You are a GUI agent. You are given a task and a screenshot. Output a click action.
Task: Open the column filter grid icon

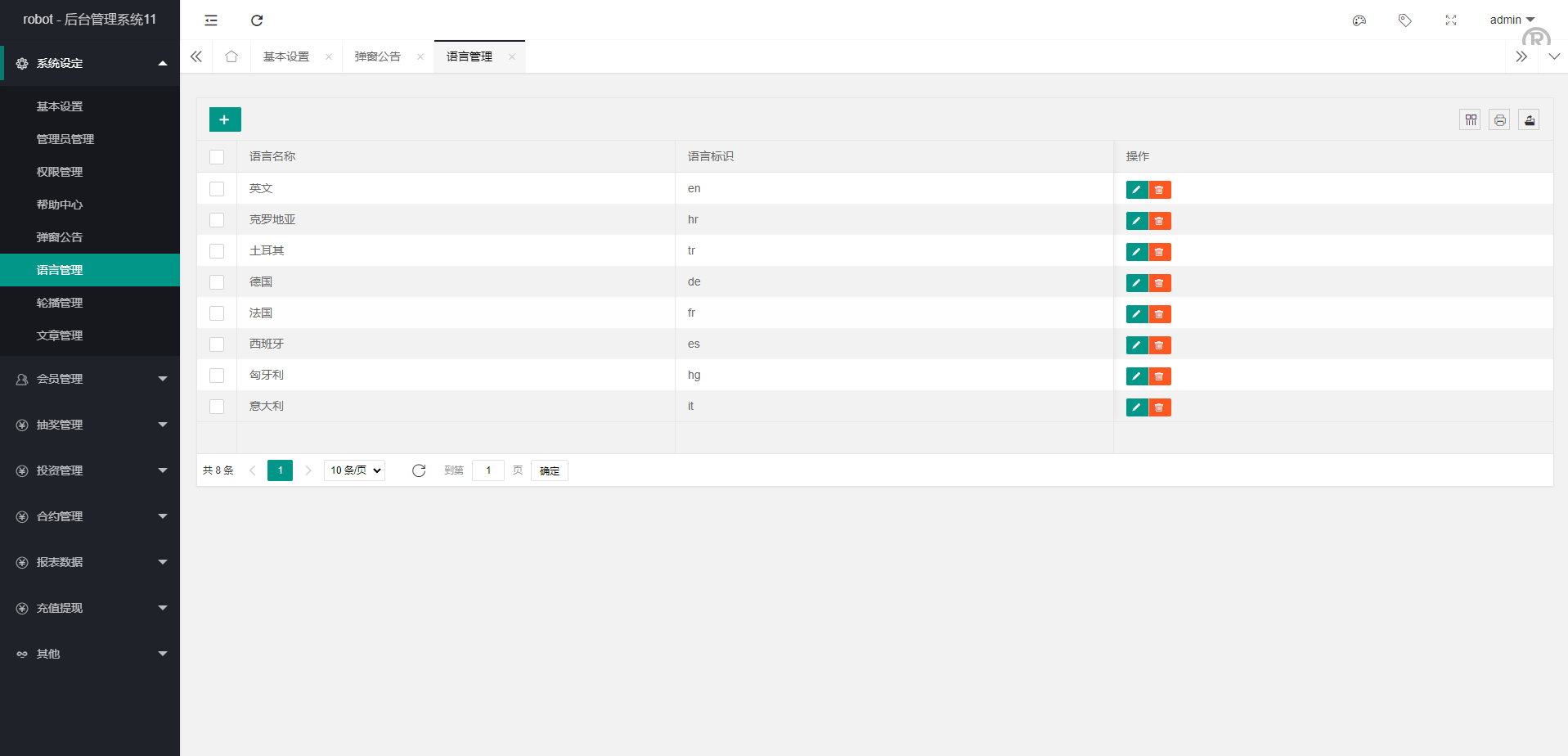click(x=1470, y=120)
